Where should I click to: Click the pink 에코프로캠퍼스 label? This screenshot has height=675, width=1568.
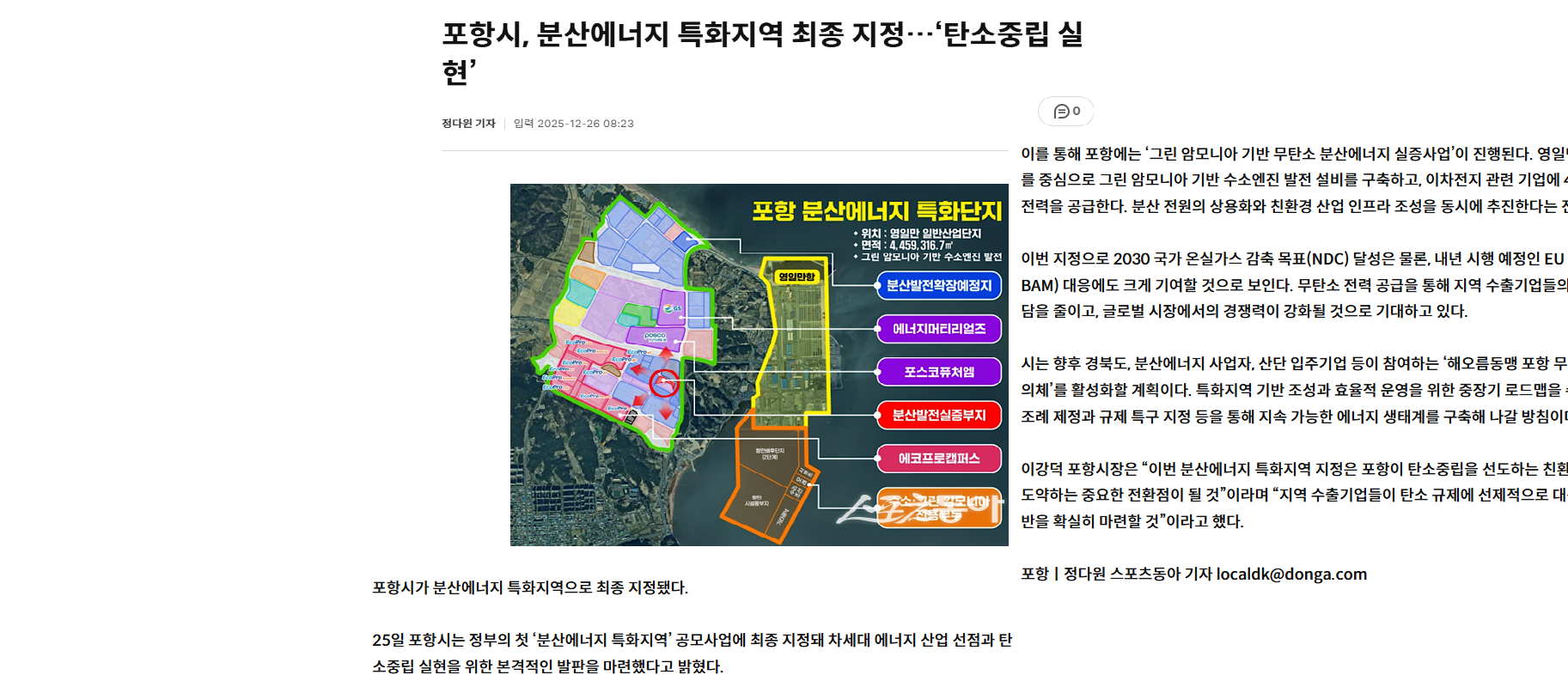pyautogui.click(x=938, y=459)
